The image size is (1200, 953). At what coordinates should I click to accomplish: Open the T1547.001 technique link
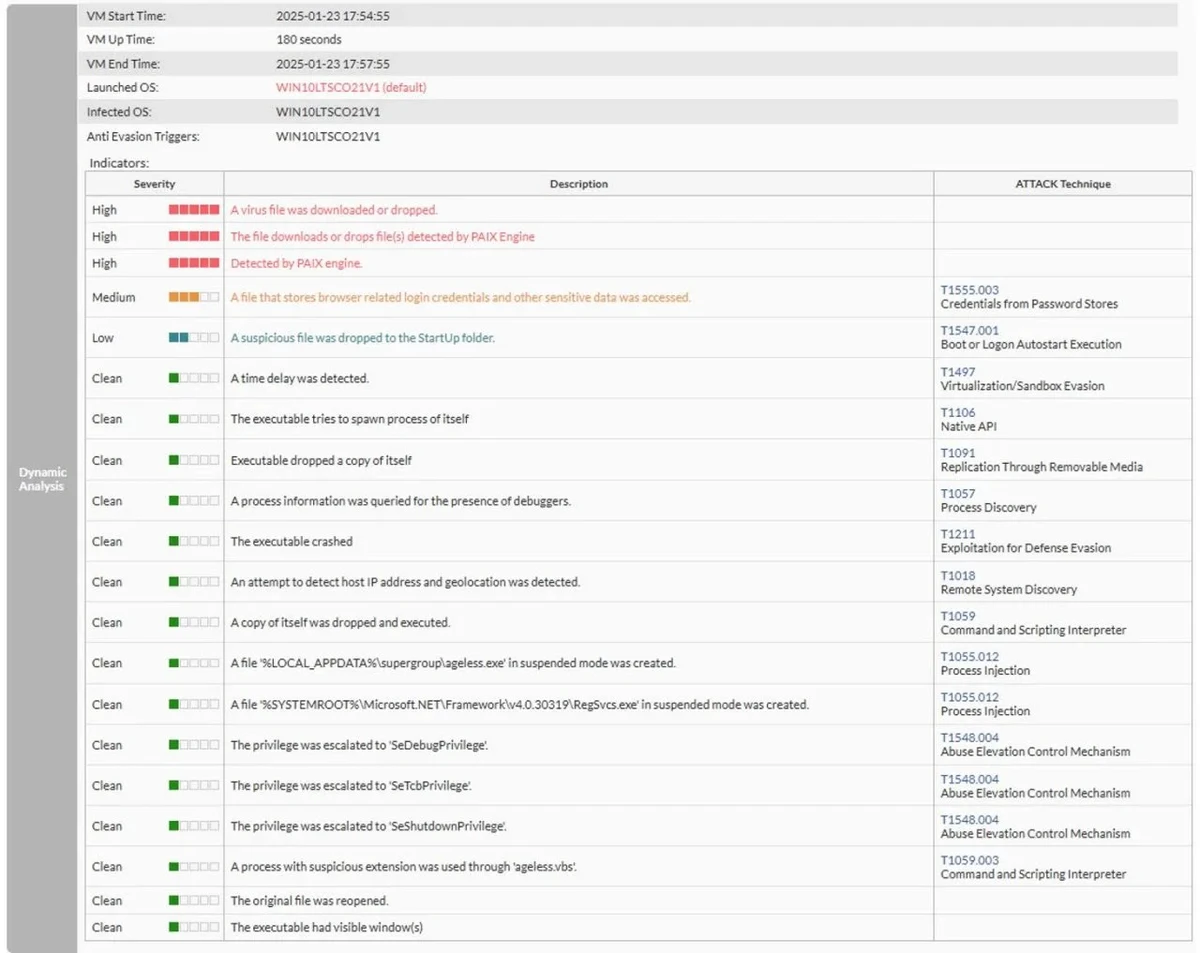pos(969,330)
